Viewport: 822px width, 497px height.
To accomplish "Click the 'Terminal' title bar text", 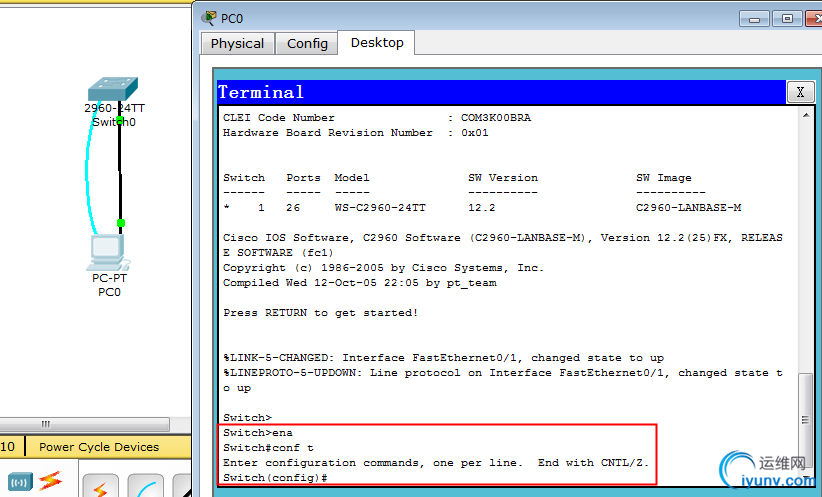I will click(x=261, y=92).
